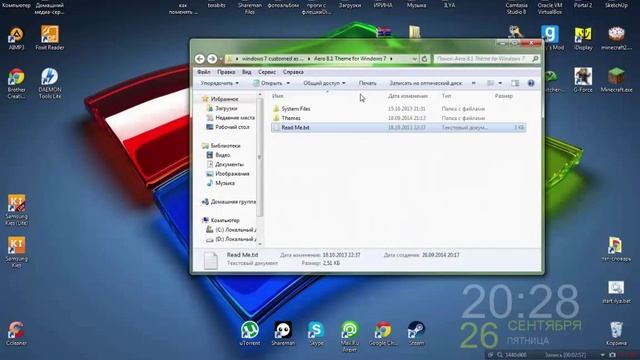
Task: Toggle the Explorer preview pane button
Action: click(x=515, y=83)
